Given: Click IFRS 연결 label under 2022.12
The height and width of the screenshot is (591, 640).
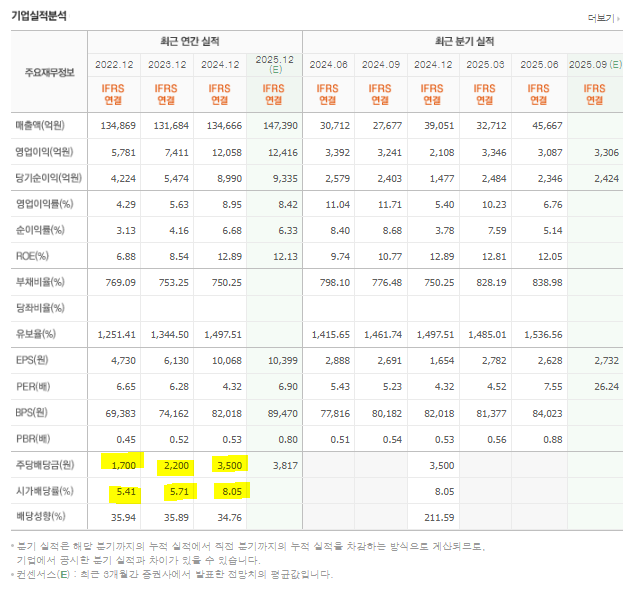Looking at the screenshot, I should coord(113,94).
